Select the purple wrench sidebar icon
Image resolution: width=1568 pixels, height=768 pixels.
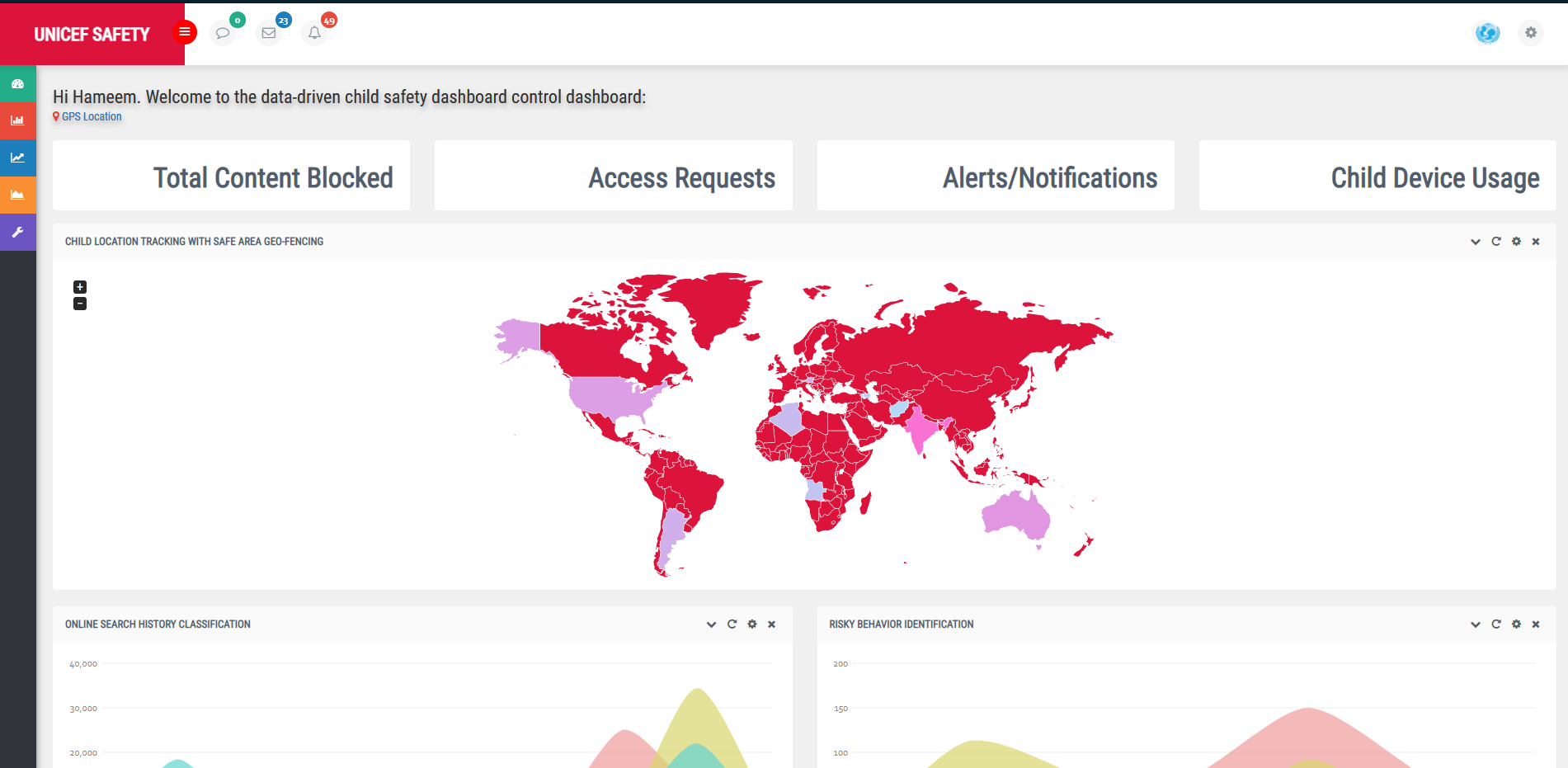click(17, 232)
